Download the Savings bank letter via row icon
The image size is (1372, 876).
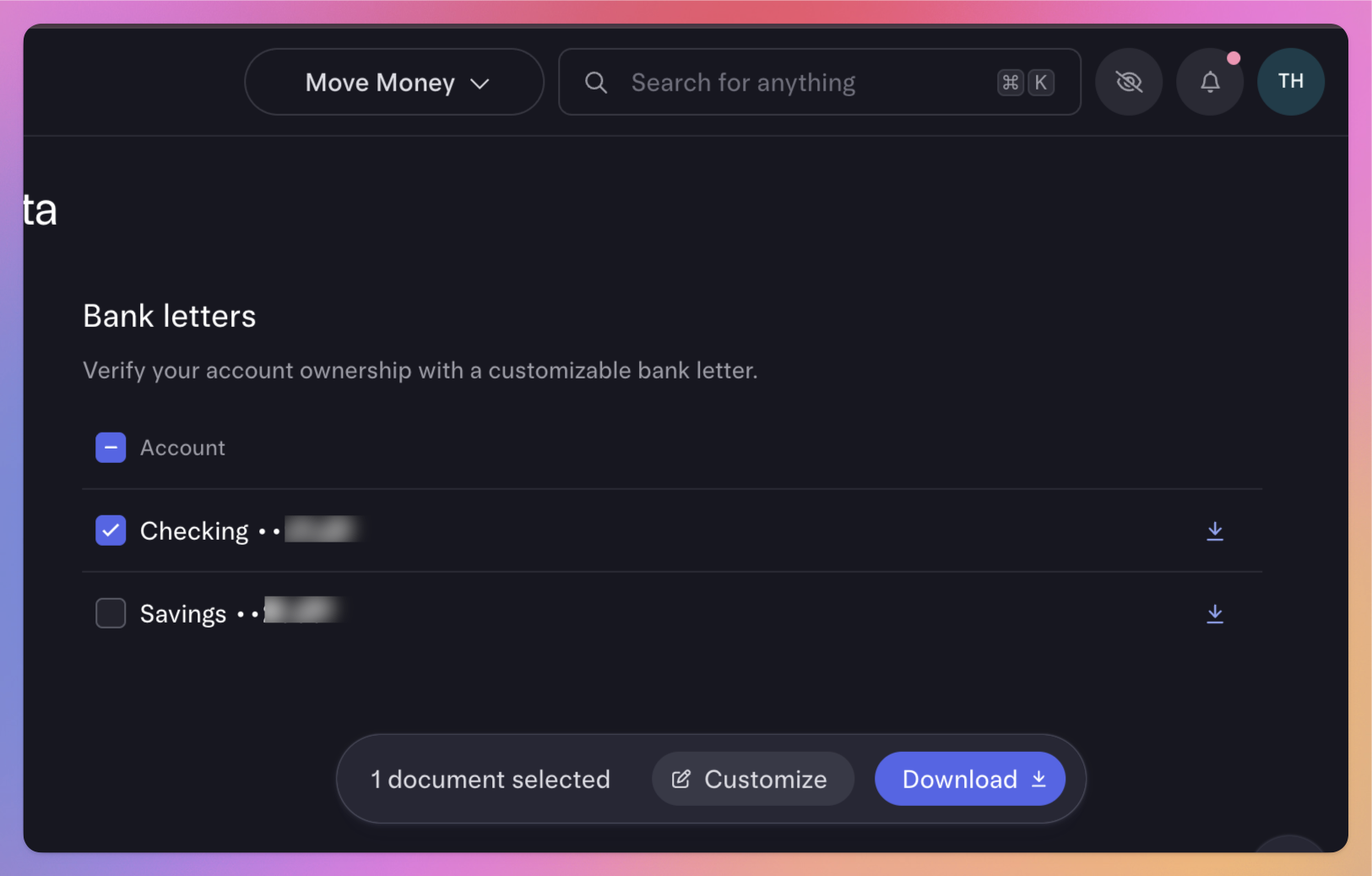(1215, 613)
